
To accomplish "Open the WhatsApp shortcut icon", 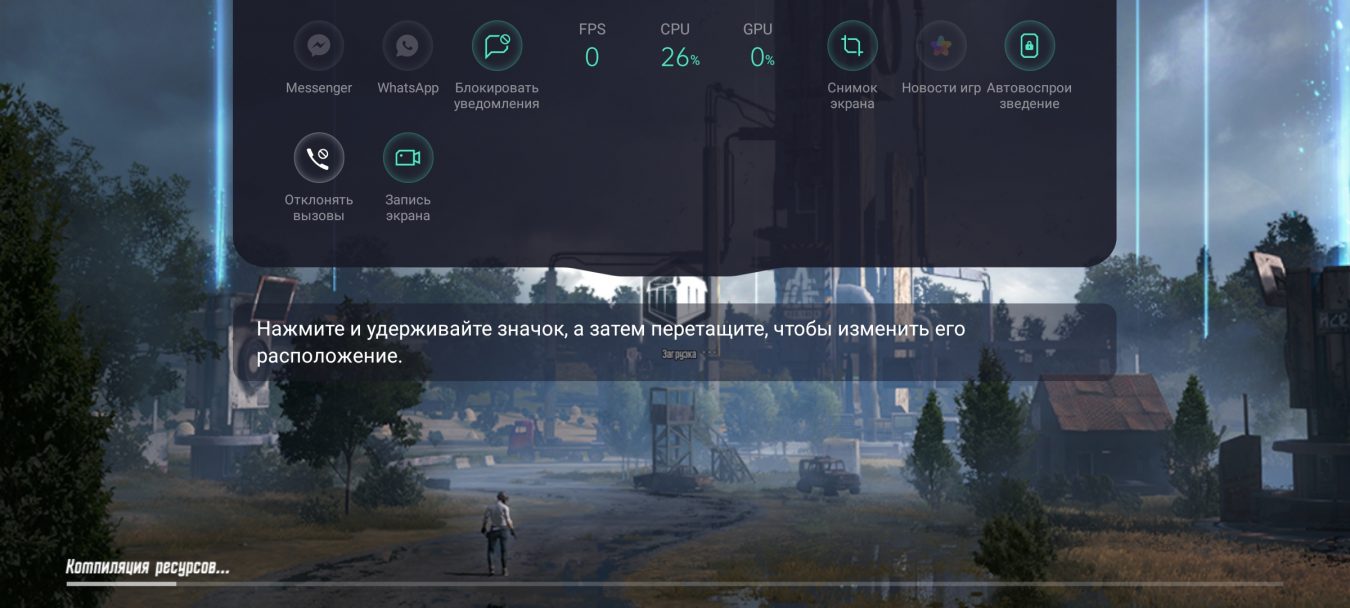I will [x=407, y=46].
